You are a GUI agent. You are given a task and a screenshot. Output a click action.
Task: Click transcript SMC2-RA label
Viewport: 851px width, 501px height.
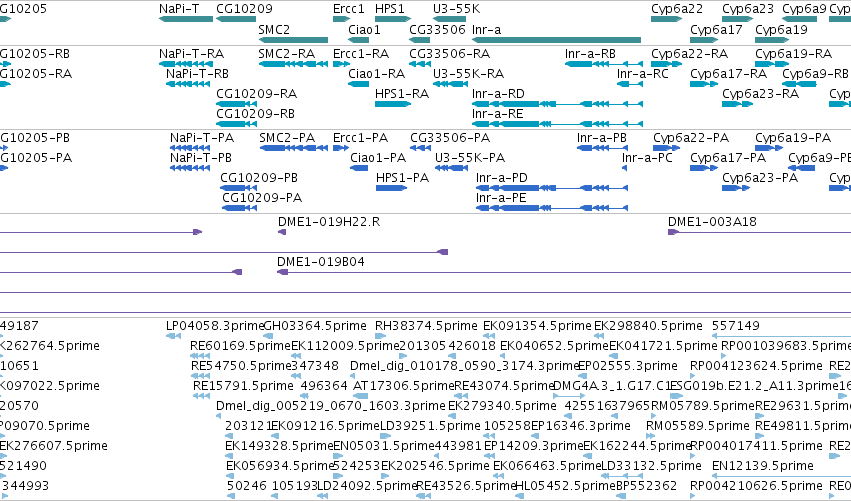click(287, 54)
